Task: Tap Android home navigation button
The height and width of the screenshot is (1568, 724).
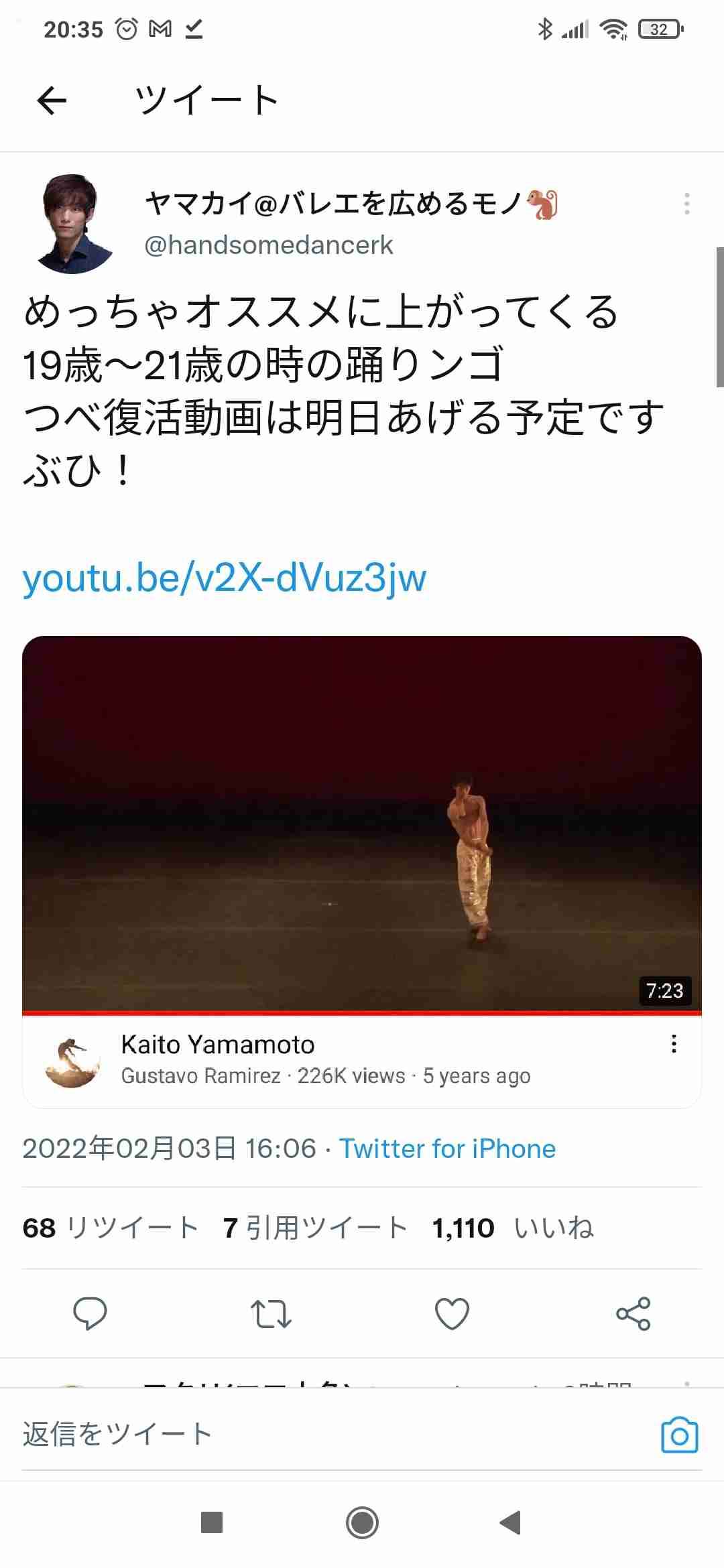Action: [x=362, y=1522]
